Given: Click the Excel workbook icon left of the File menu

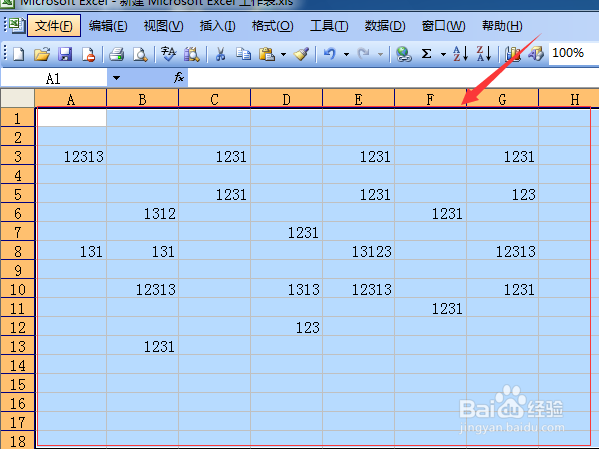Looking at the screenshot, I should tap(16, 26).
